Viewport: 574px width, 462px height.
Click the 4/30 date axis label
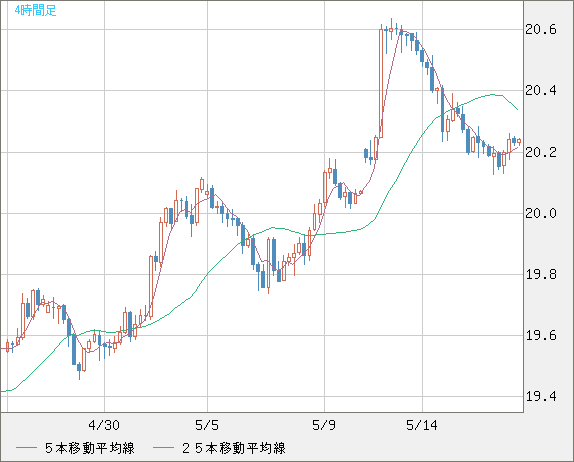coord(104,425)
